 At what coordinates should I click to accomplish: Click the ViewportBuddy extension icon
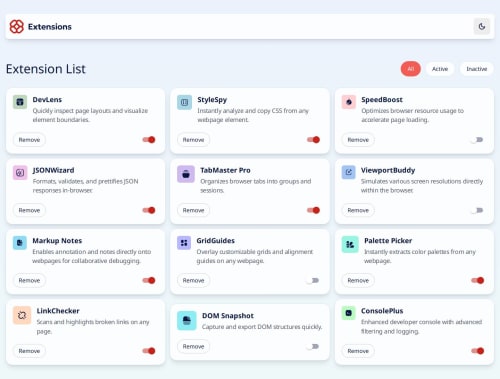(x=349, y=172)
